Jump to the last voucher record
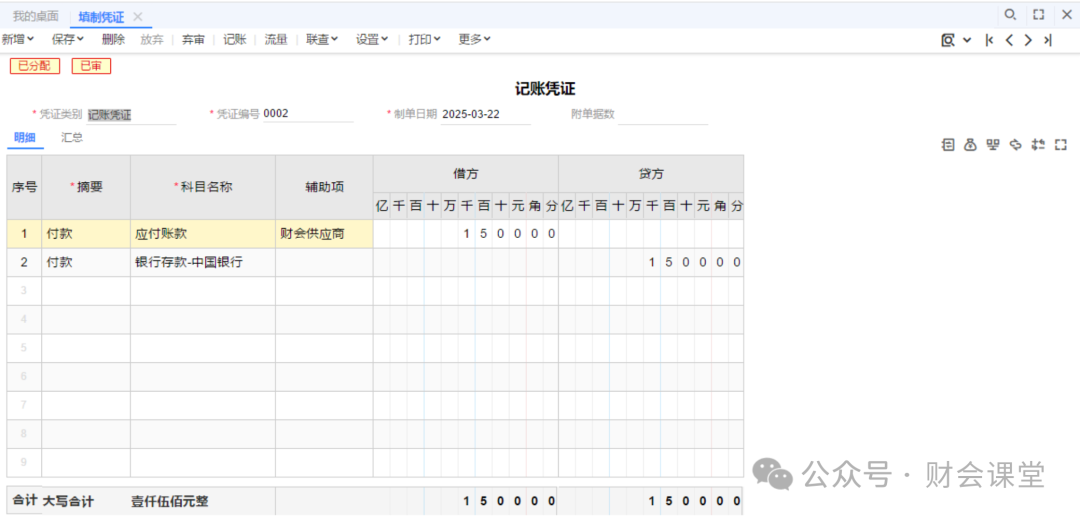 click(1047, 40)
